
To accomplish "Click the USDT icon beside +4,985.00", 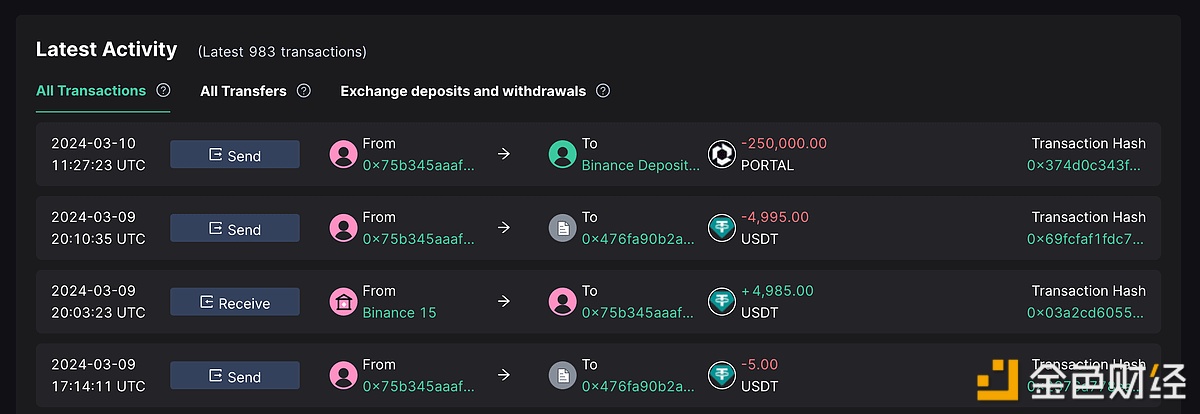I will [722, 301].
